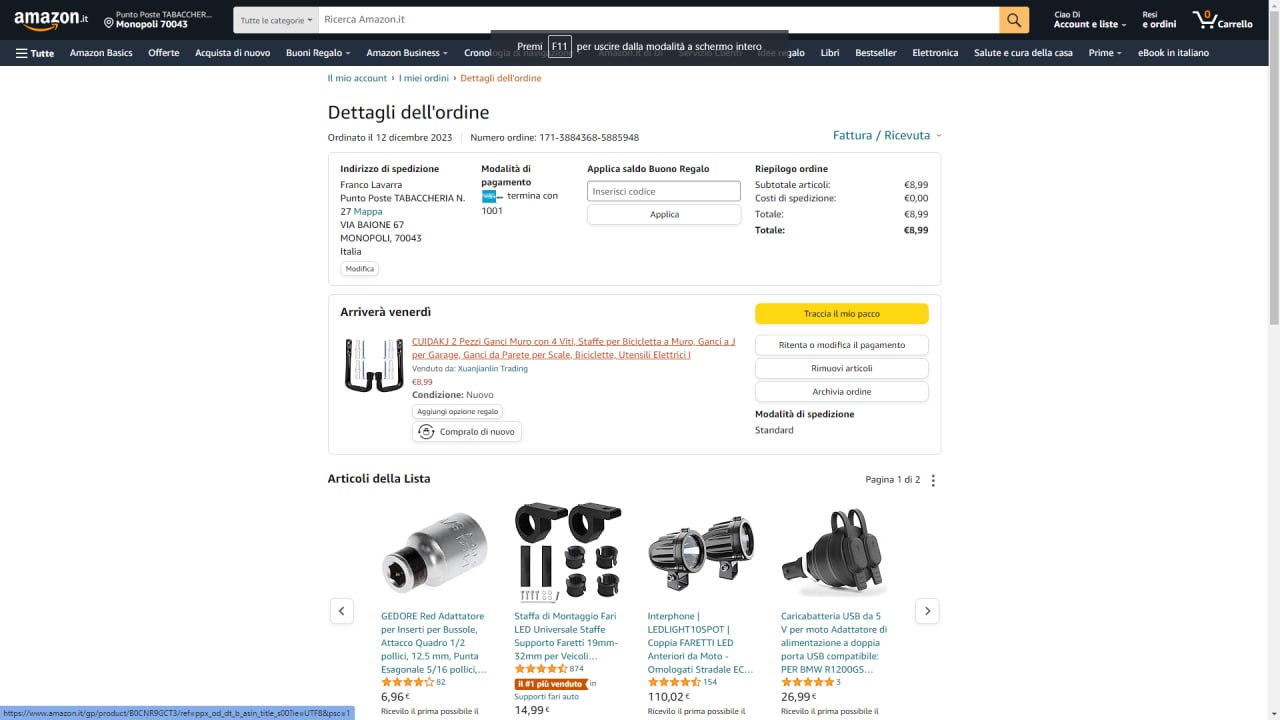The height and width of the screenshot is (720, 1280).
Task: Open the Tutte hamburger menu
Action: click(x=35, y=53)
